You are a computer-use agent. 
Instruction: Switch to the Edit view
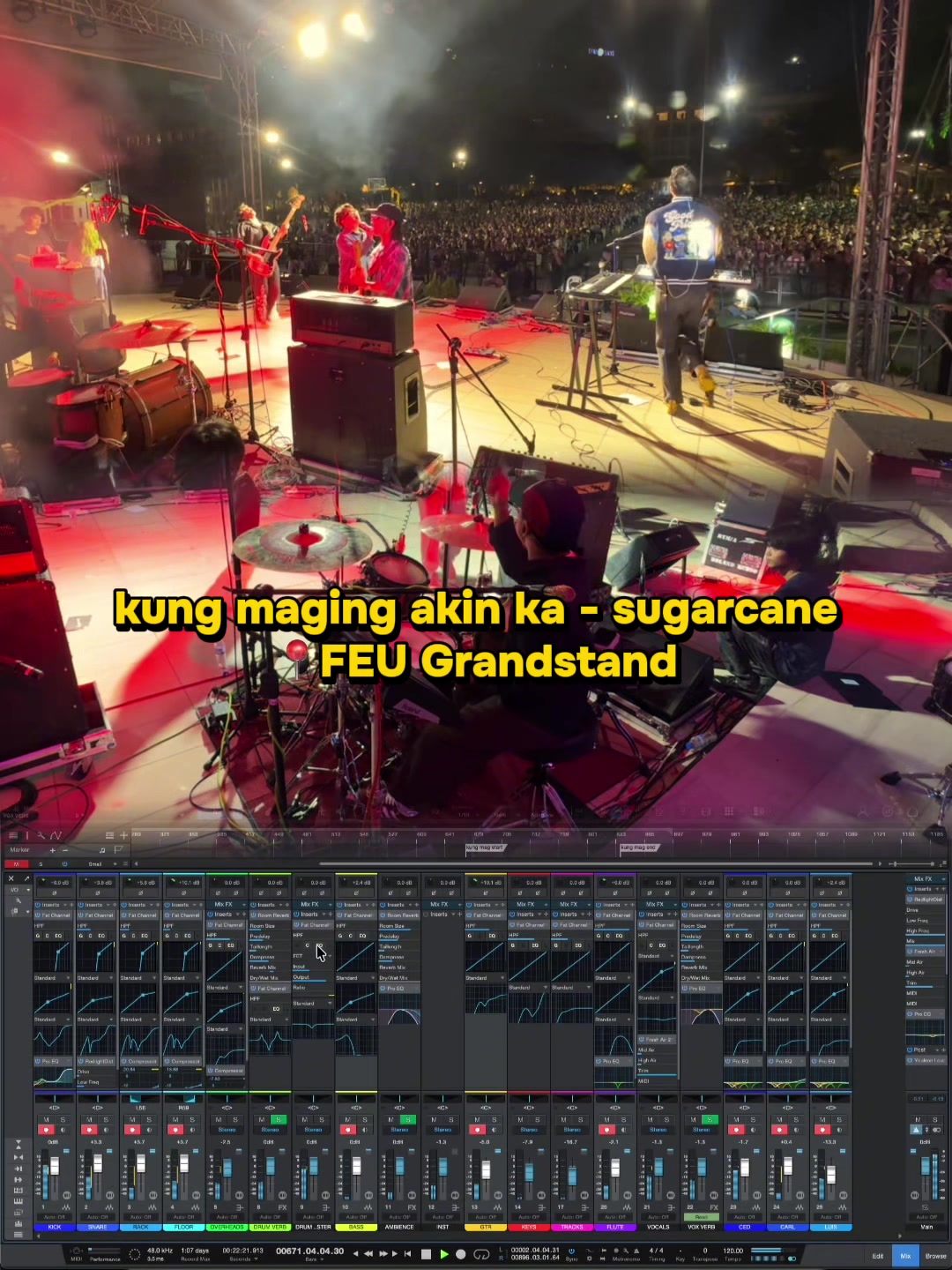point(878,1256)
